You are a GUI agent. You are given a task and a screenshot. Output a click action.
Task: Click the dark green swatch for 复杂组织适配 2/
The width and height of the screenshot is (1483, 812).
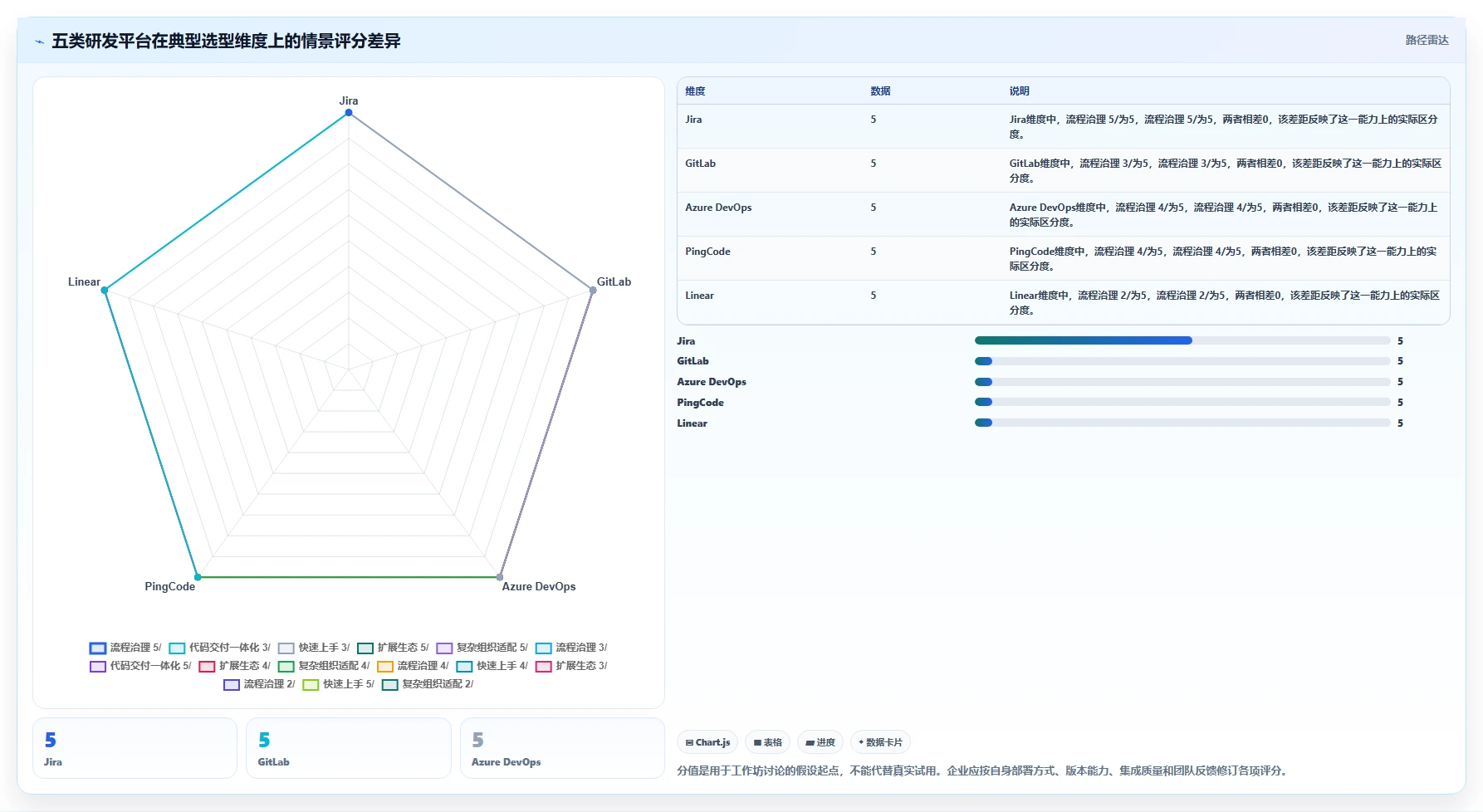coord(390,684)
